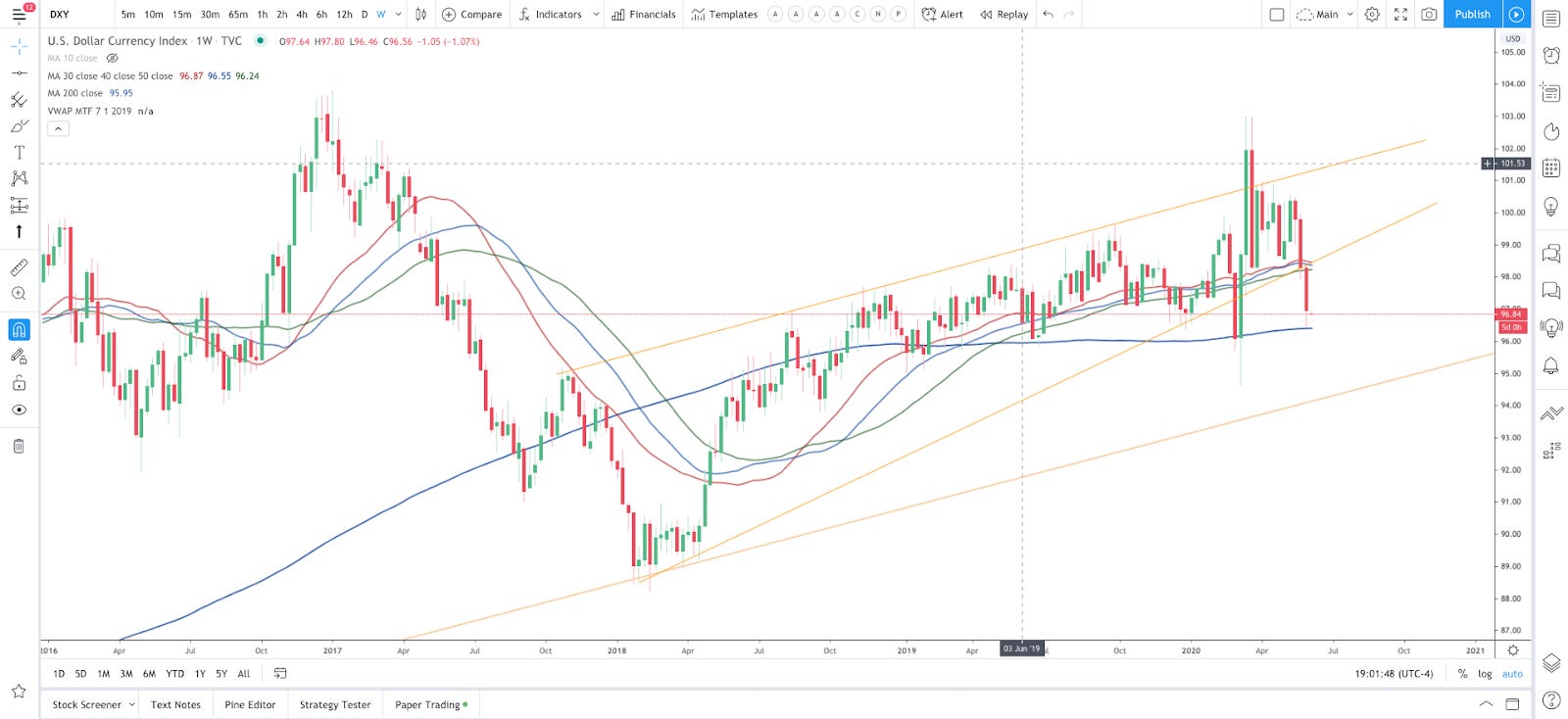Toggle stay in drawing mode
The width and height of the screenshot is (1568, 719).
pos(19,357)
